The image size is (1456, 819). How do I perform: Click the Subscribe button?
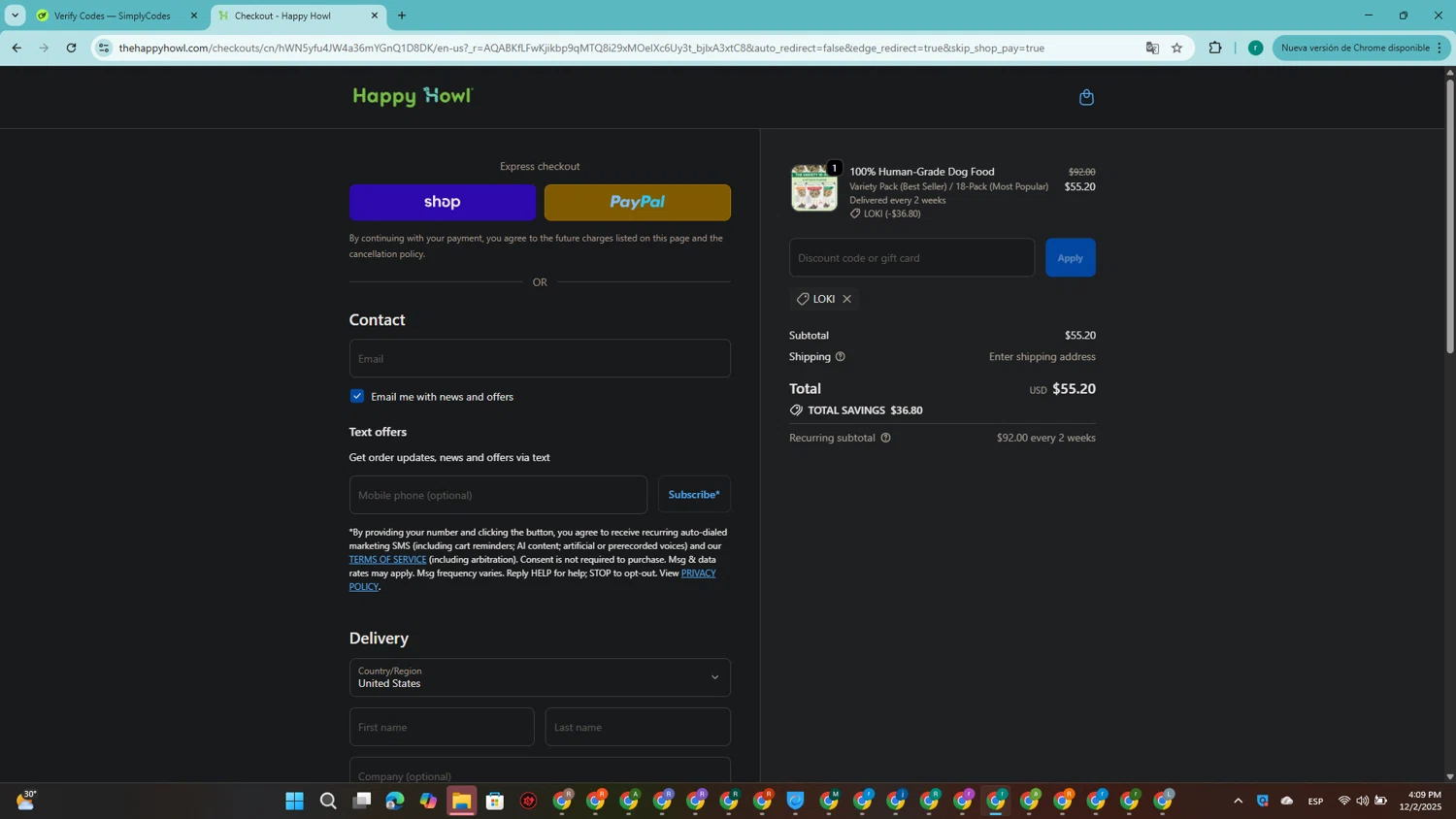[x=694, y=495]
